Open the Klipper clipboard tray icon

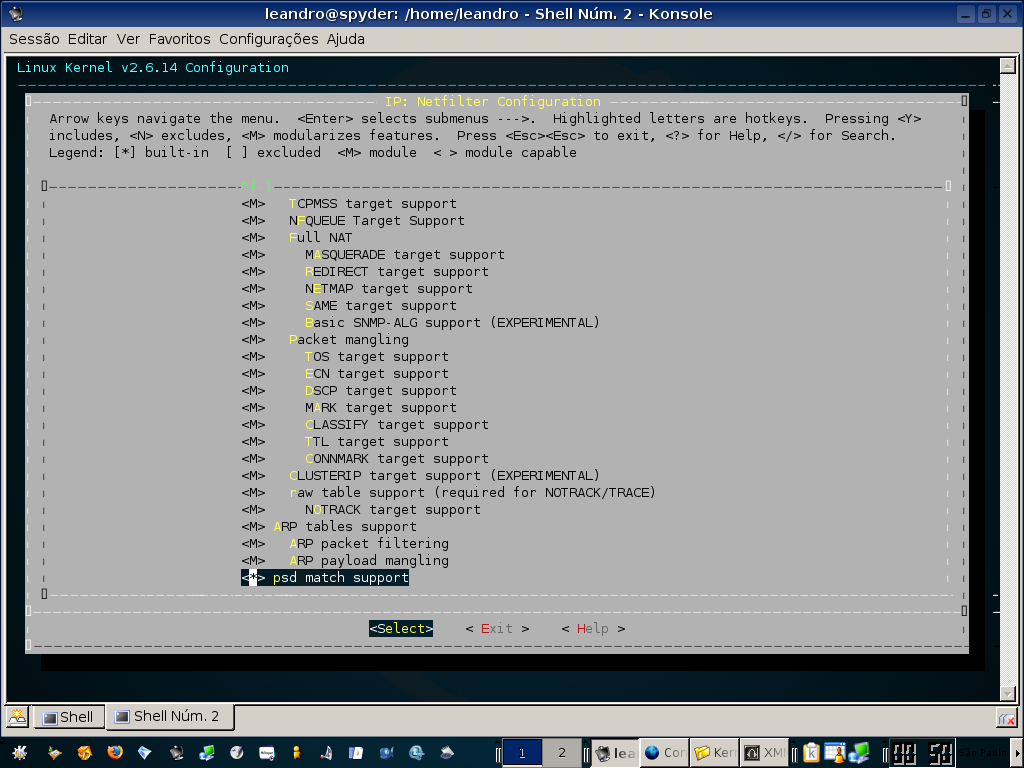[811, 753]
